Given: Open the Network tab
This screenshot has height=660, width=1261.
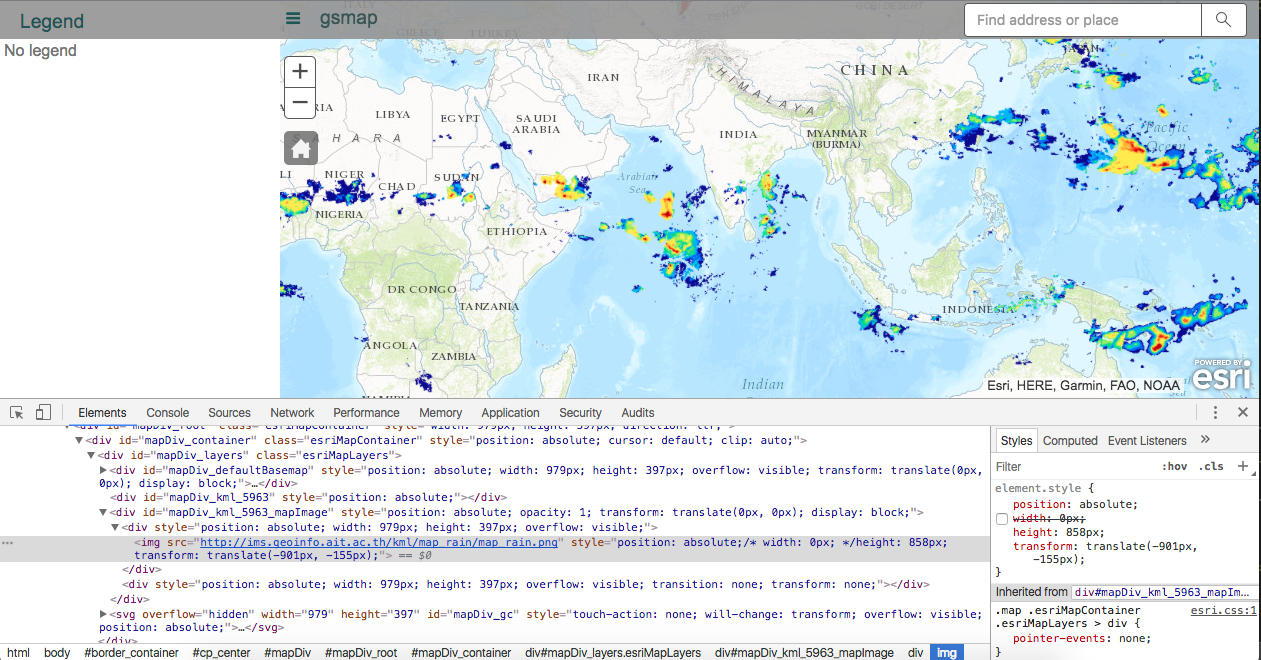Looking at the screenshot, I should (292, 412).
